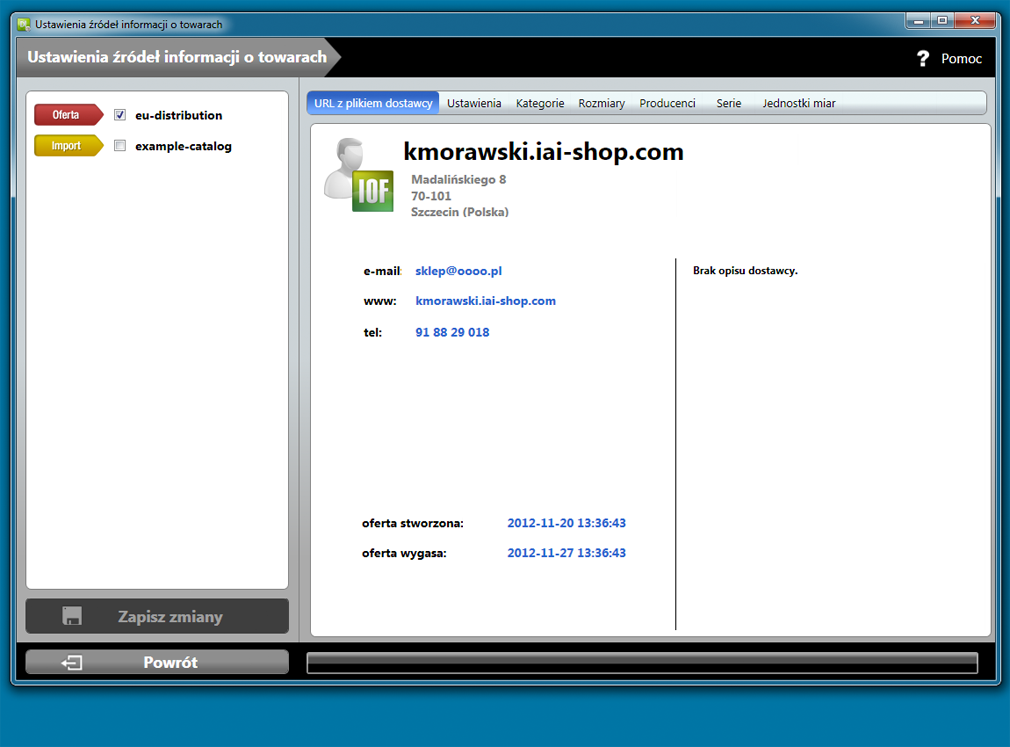Uncheck the eu-distribution checkbox

coord(120,115)
